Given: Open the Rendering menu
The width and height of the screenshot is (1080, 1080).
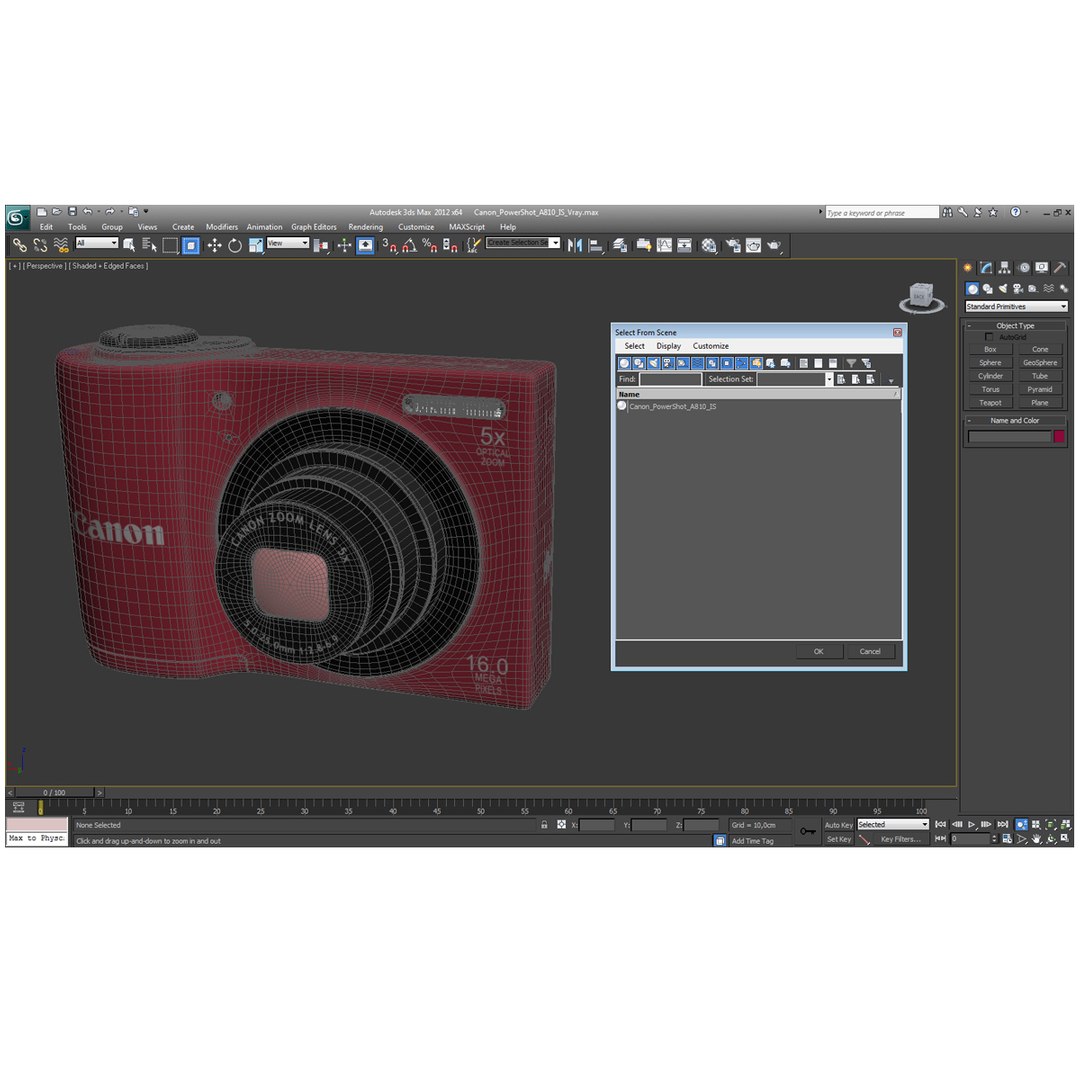Looking at the screenshot, I should click(365, 227).
